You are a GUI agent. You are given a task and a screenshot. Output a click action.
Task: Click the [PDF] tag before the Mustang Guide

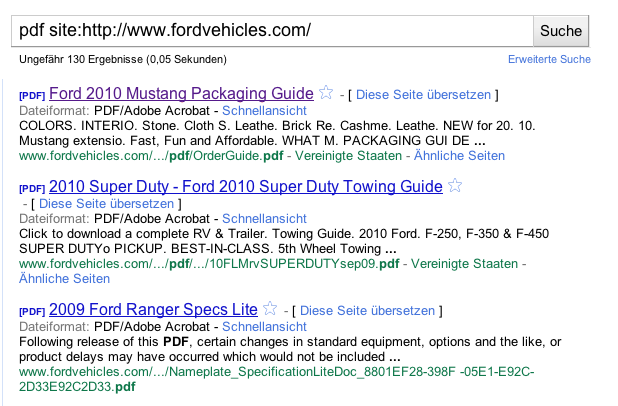pos(32,95)
